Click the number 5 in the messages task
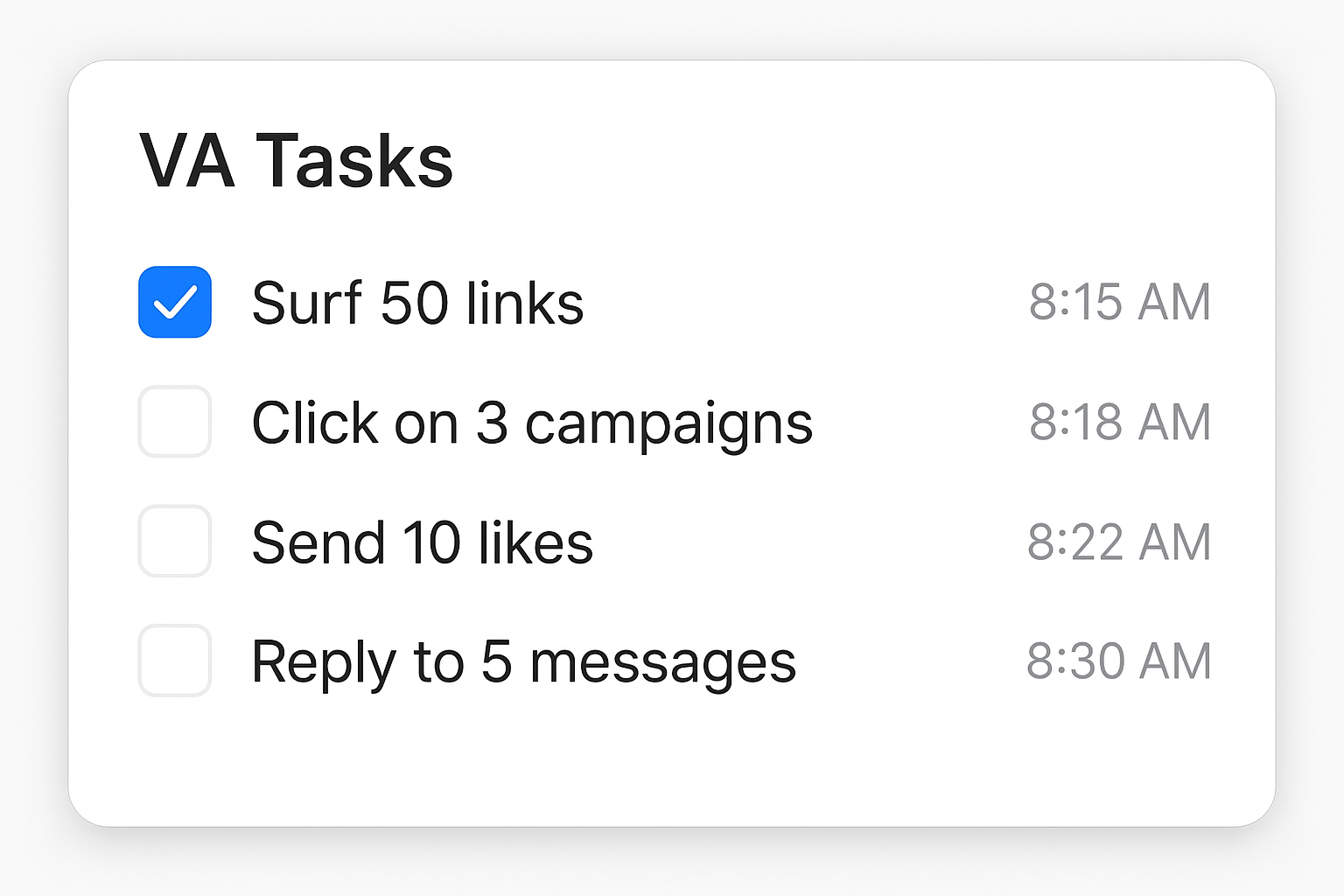Image resolution: width=1344 pixels, height=896 pixels. 496,661
